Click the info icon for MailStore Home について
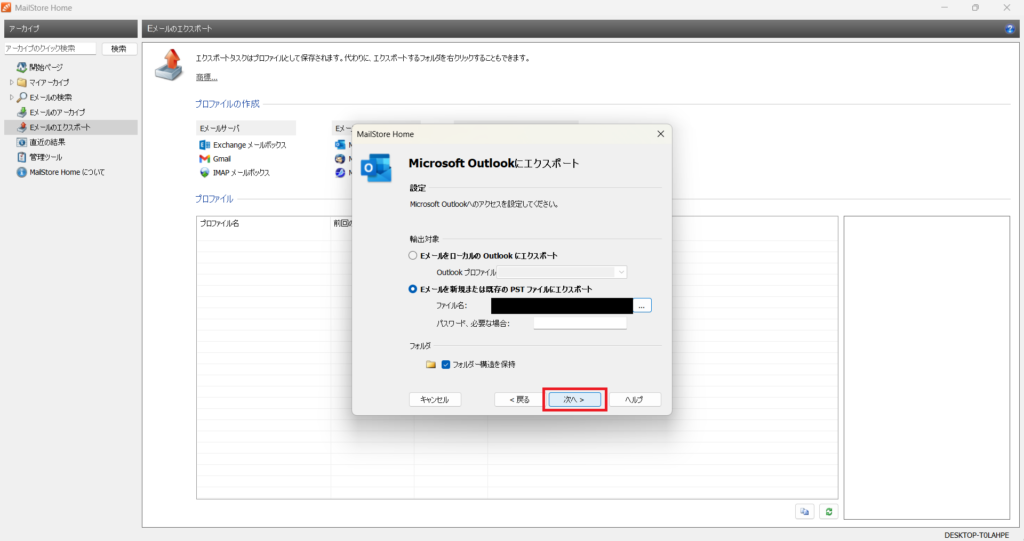 (22, 172)
